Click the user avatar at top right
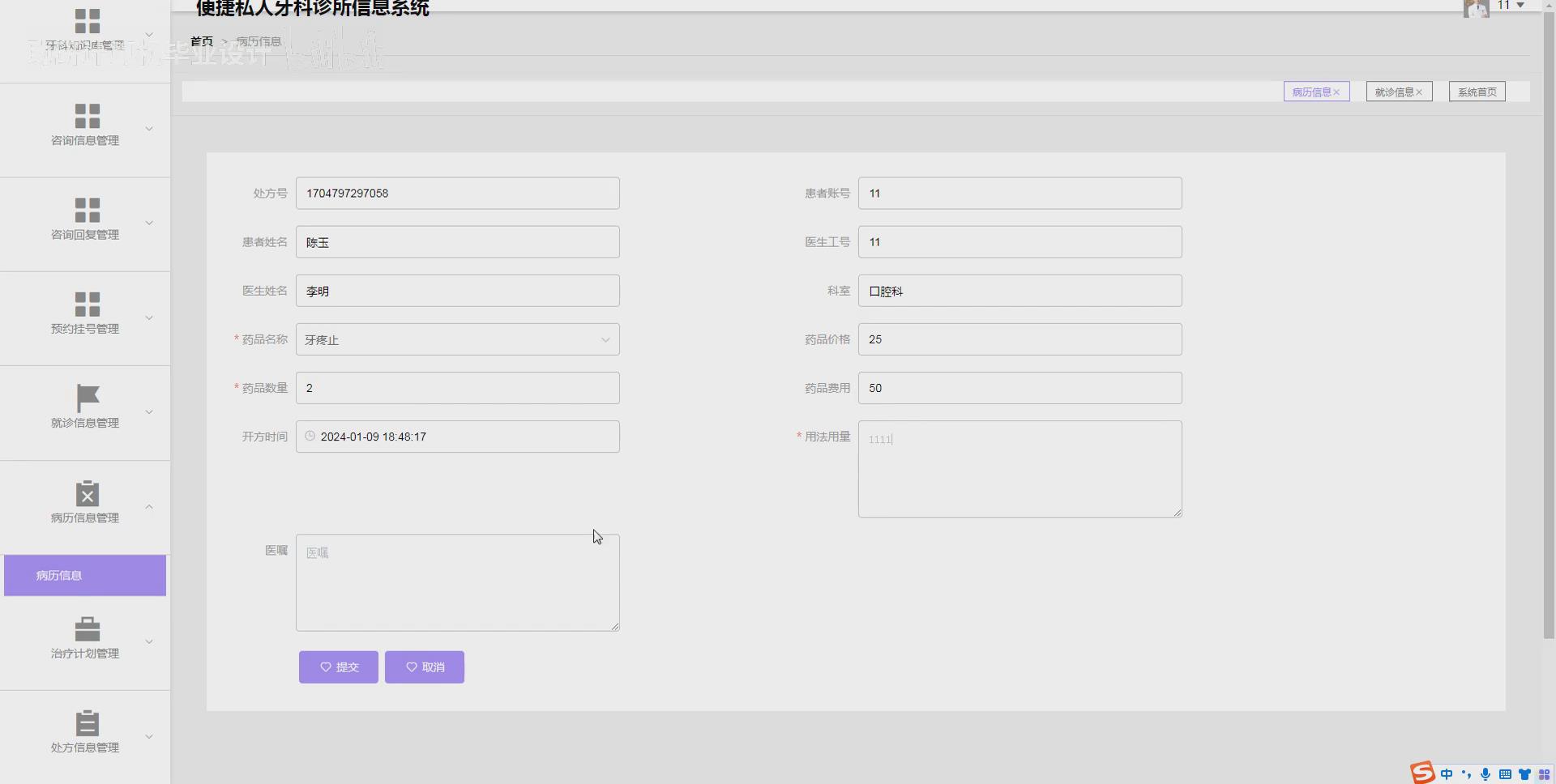Screen dimensions: 1556x784 tap(1476, 8)
